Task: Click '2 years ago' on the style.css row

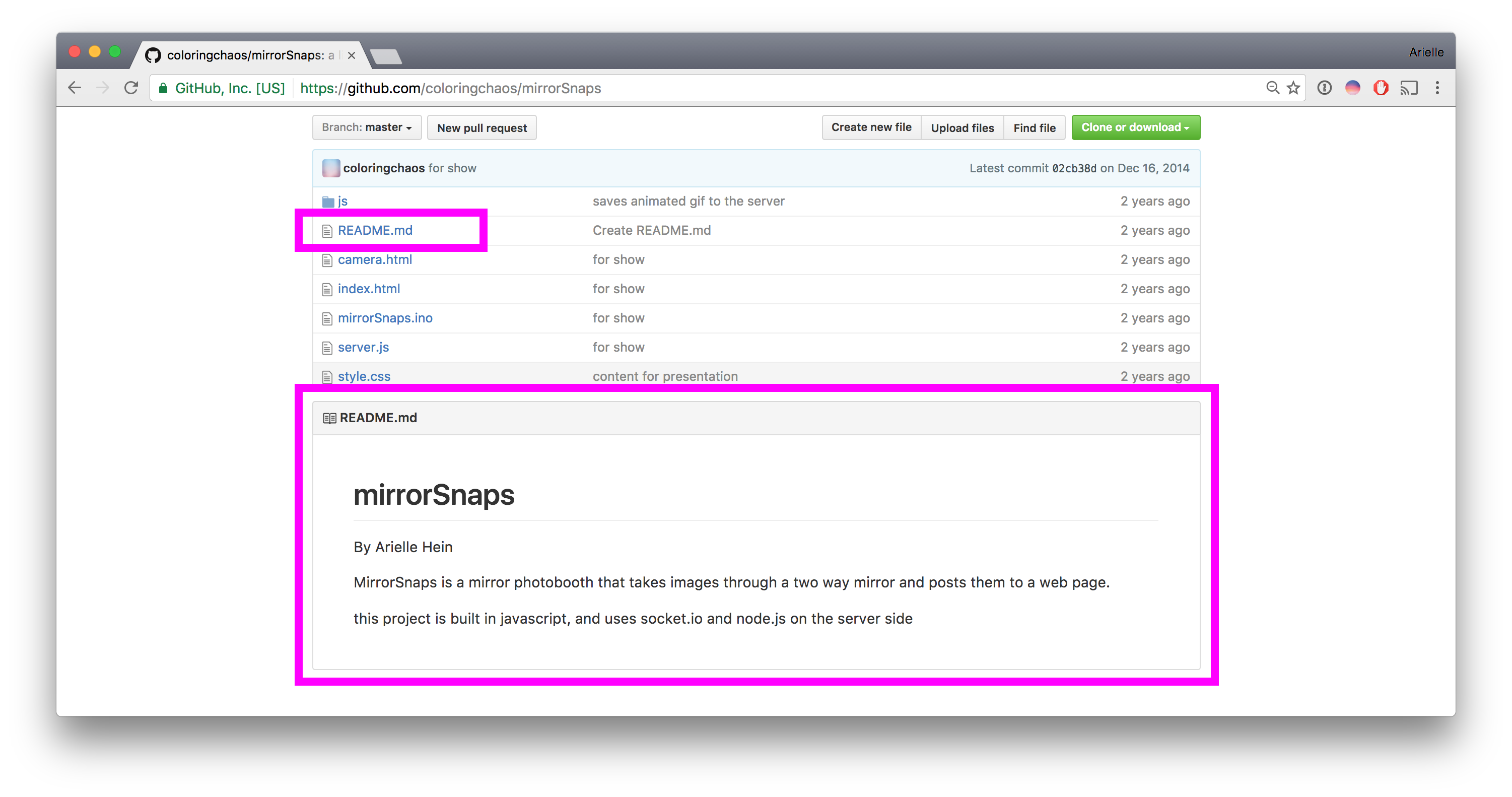Action: [1154, 376]
